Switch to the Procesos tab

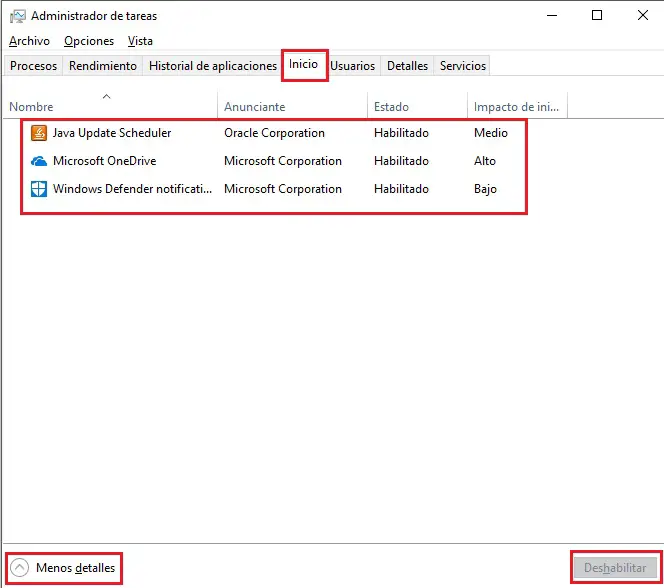click(33, 66)
